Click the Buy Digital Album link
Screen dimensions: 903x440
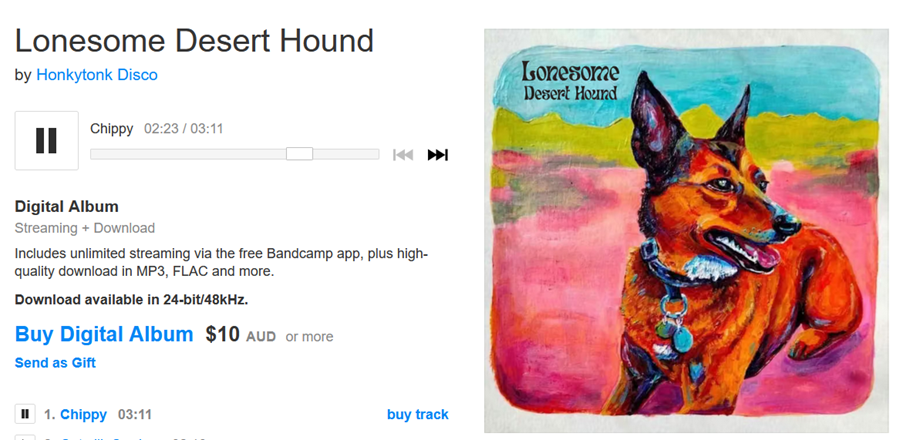104,334
